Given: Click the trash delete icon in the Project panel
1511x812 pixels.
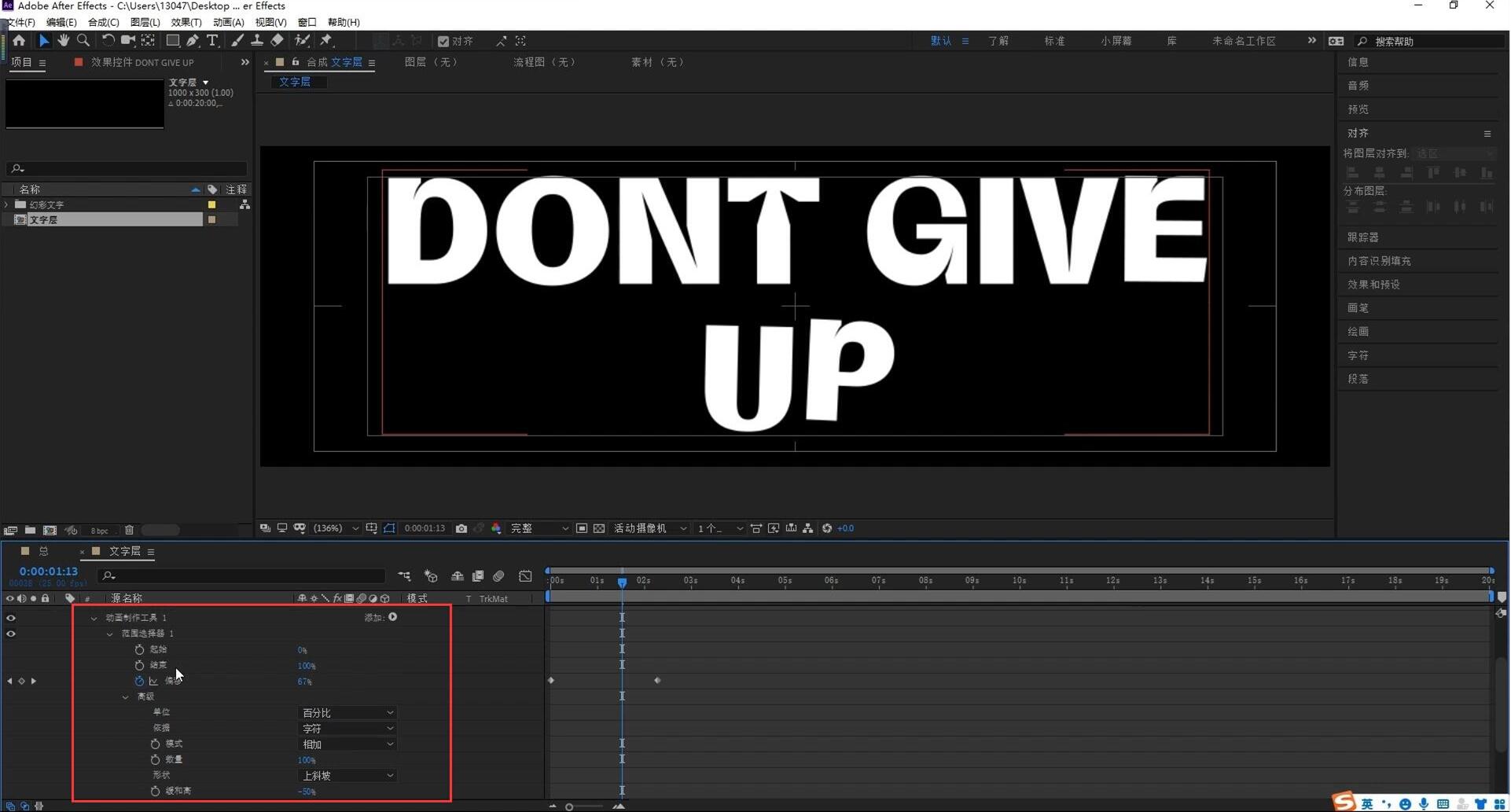Looking at the screenshot, I should tap(129, 531).
